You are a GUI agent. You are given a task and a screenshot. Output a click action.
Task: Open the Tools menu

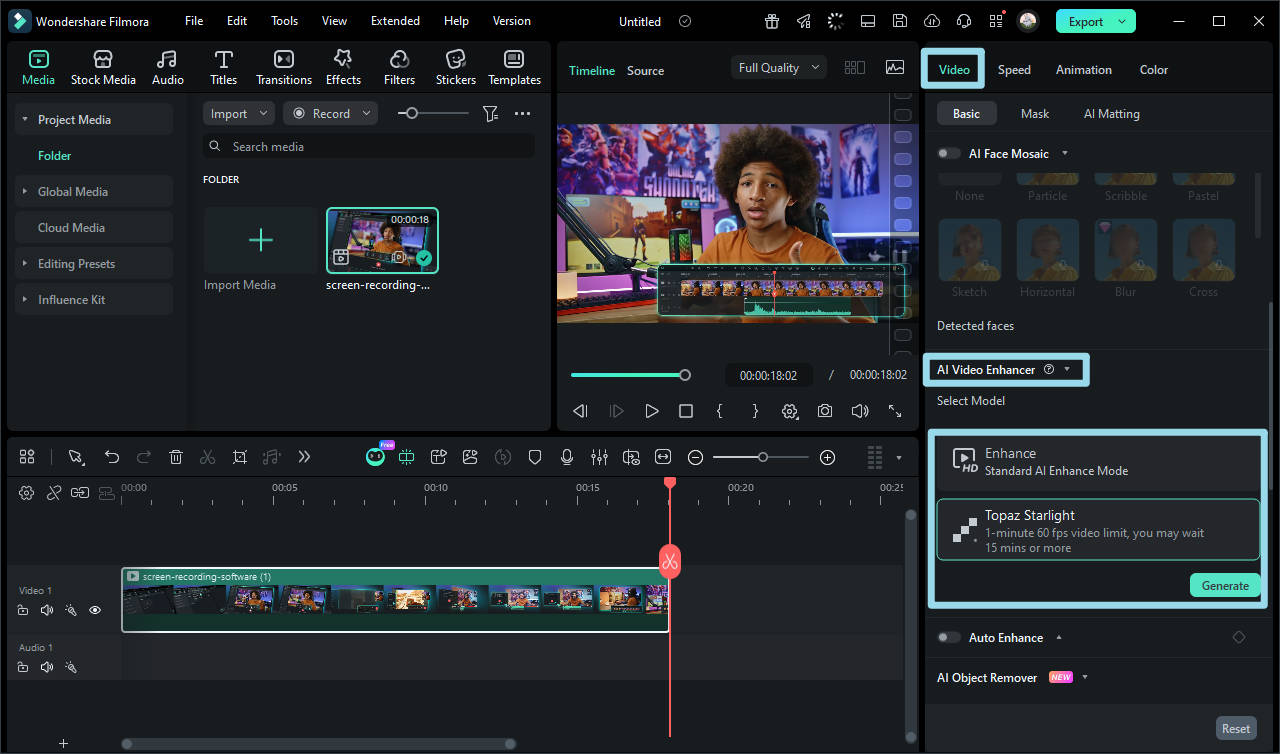click(284, 20)
